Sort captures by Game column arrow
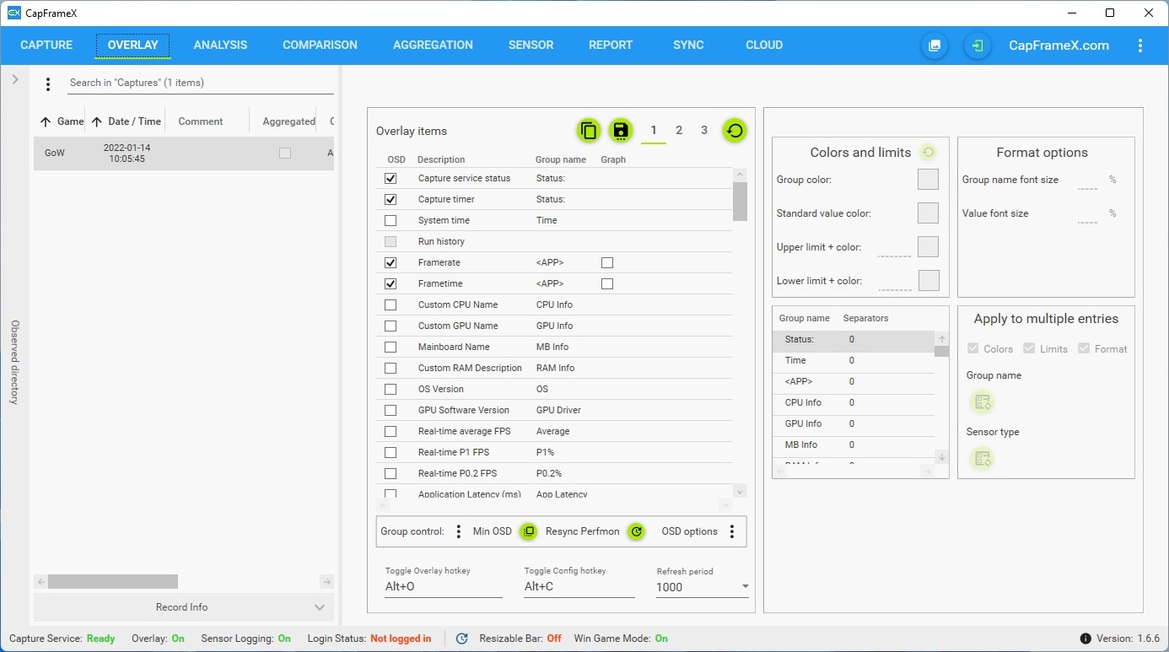 [x=45, y=121]
